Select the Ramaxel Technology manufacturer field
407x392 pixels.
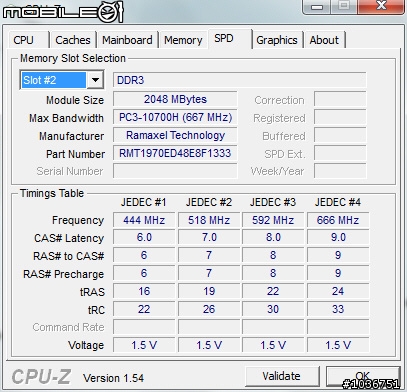[175, 135]
